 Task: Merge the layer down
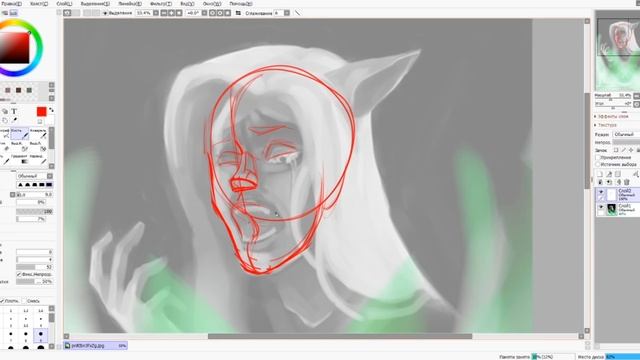[609, 182]
